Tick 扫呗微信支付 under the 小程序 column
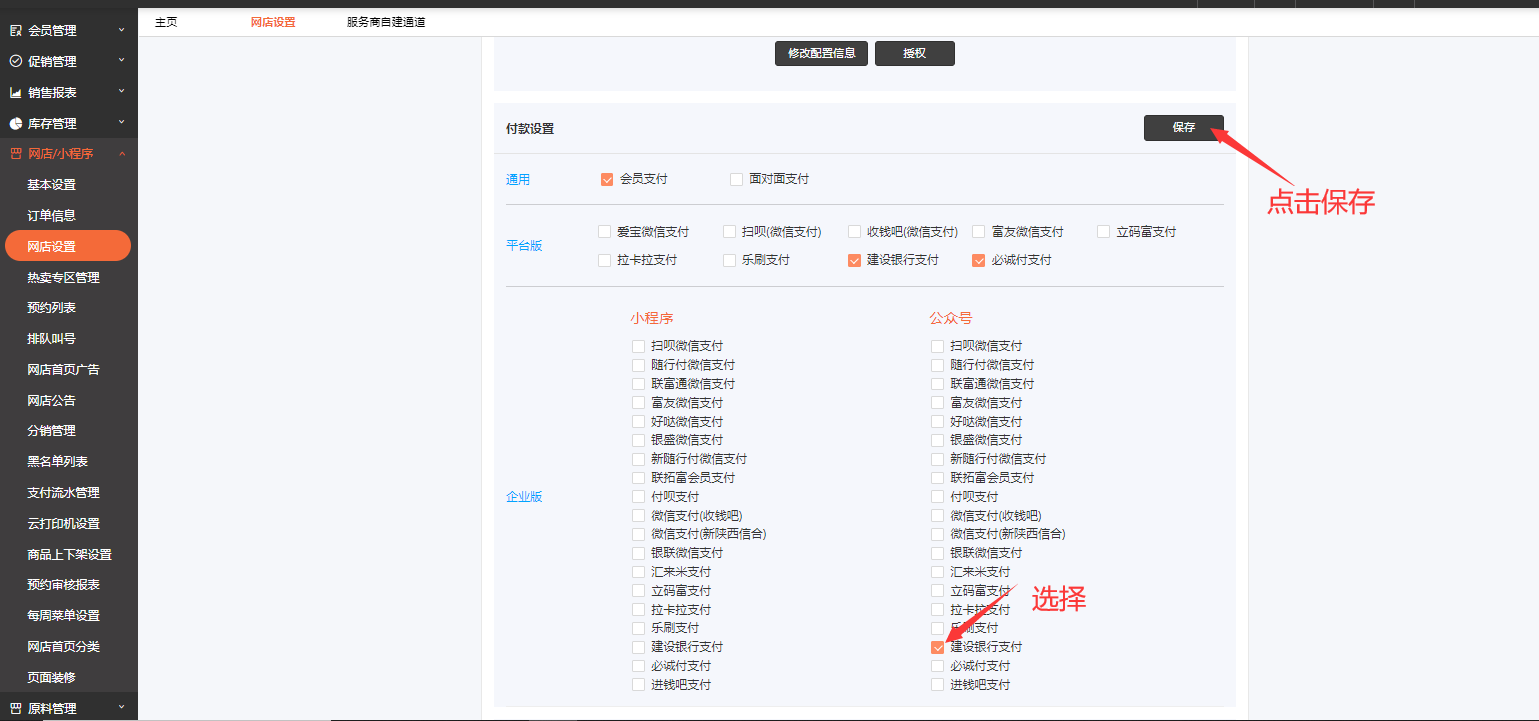 pos(639,346)
